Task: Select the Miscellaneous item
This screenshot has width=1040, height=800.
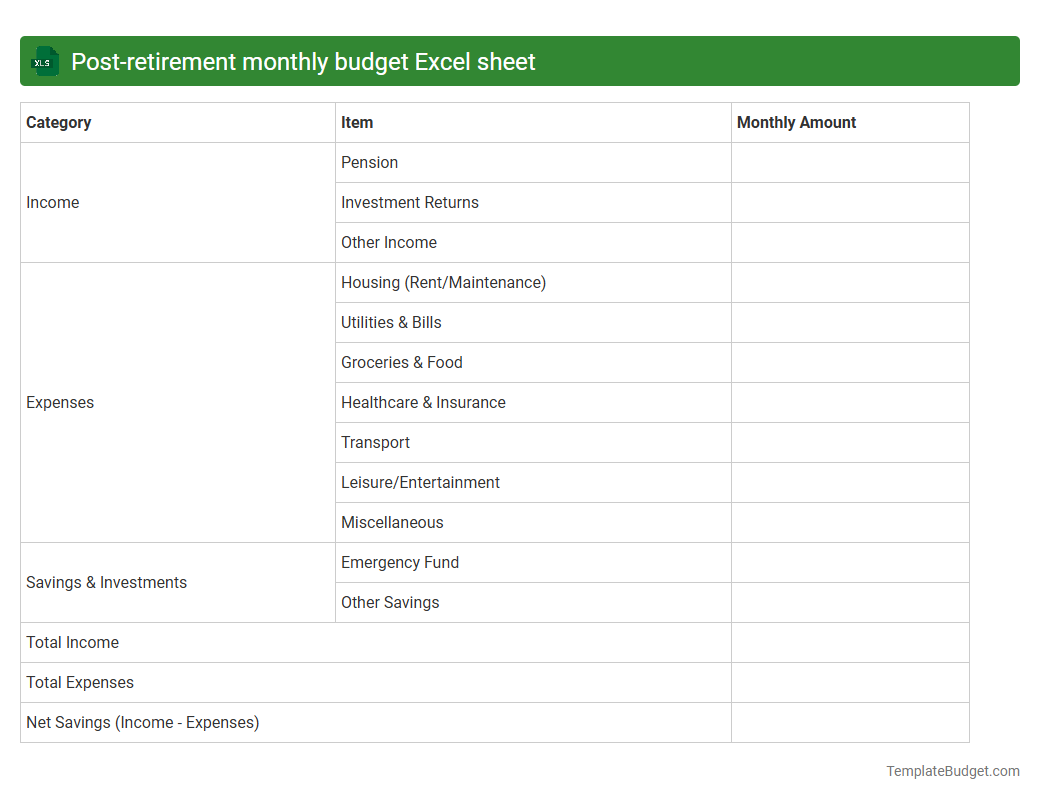Action: point(392,522)
